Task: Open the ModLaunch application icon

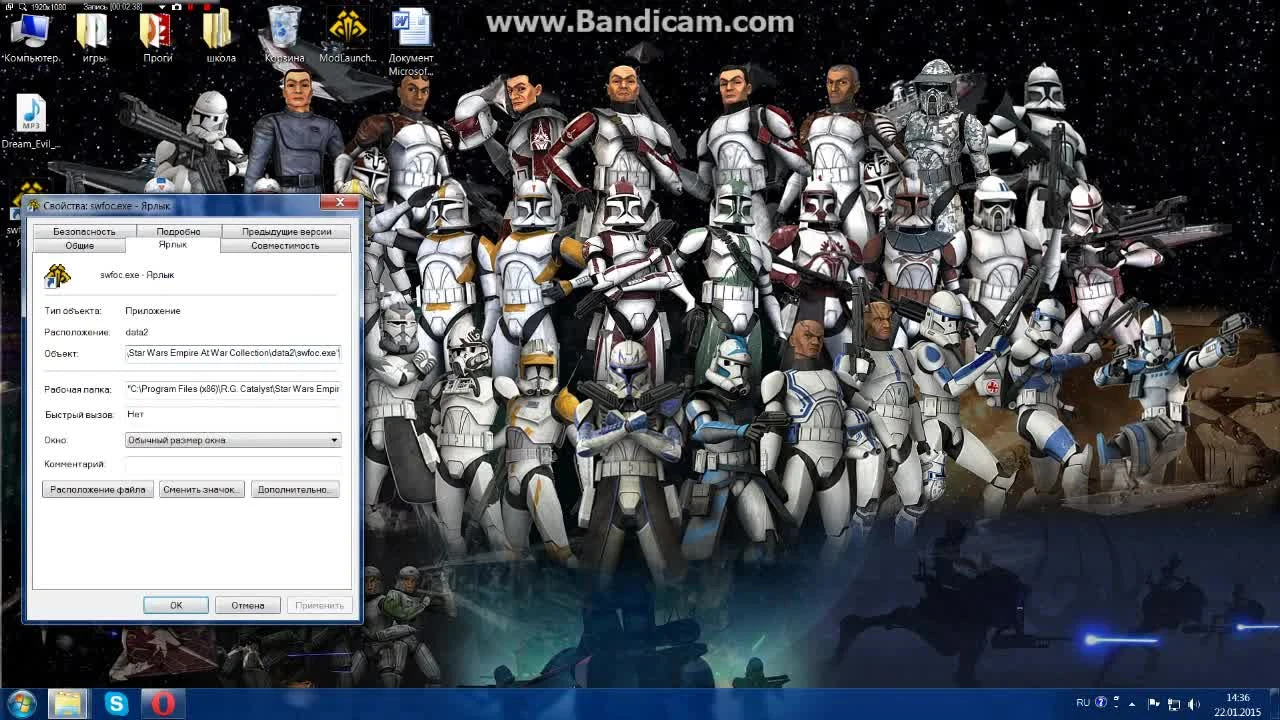Action: (348, 25)
